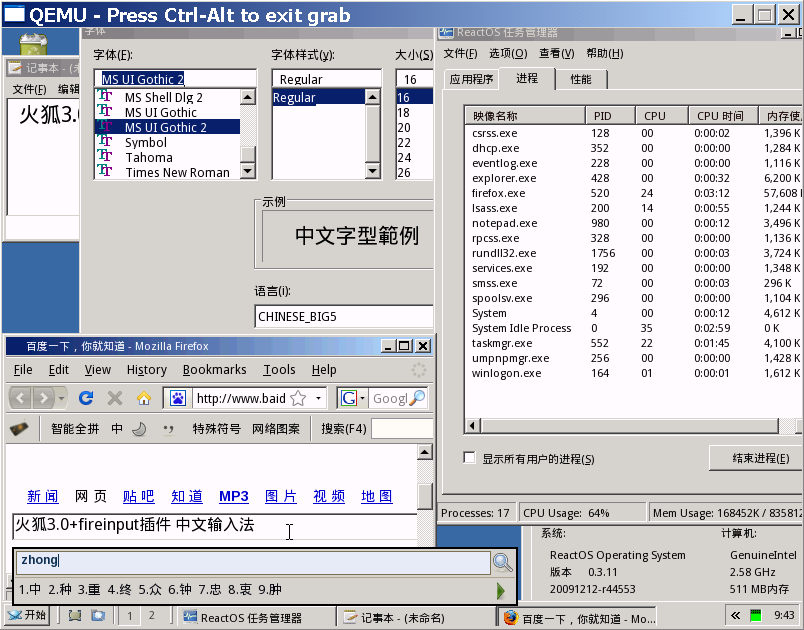804x630 pixels.
Task: Open the MP3 link on Baidu
Action: tap(233, 496)
